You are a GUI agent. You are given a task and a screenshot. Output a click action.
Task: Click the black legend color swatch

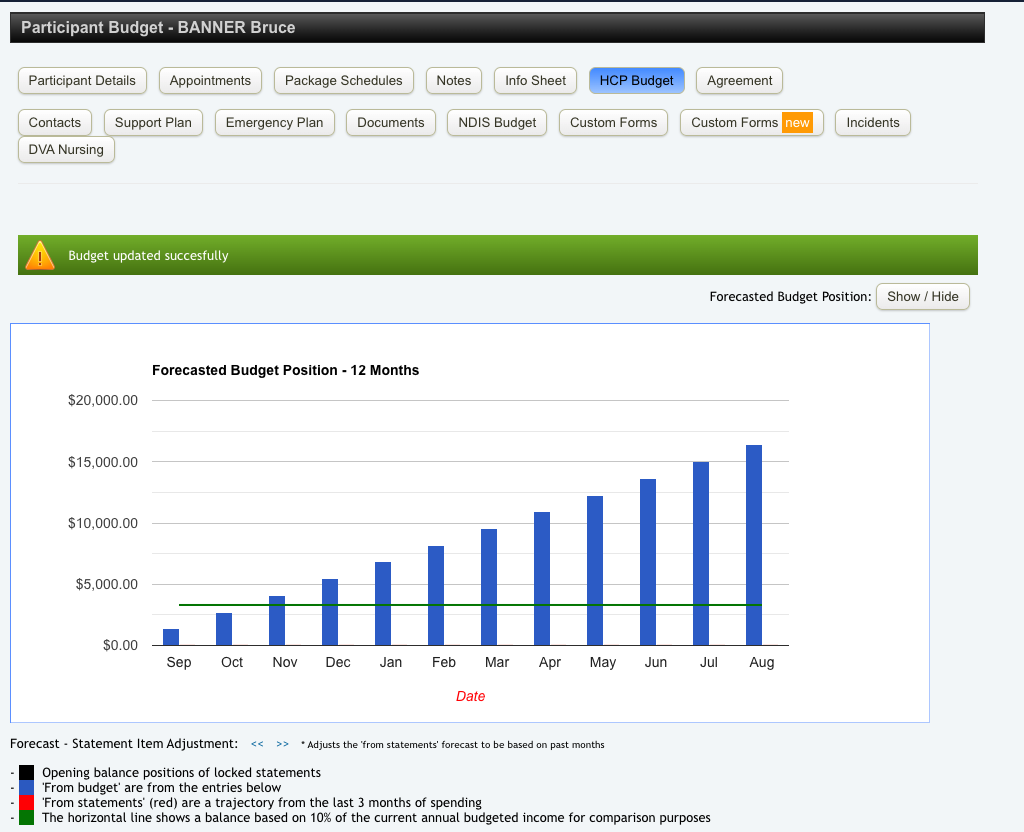click(x=27, y=773)
